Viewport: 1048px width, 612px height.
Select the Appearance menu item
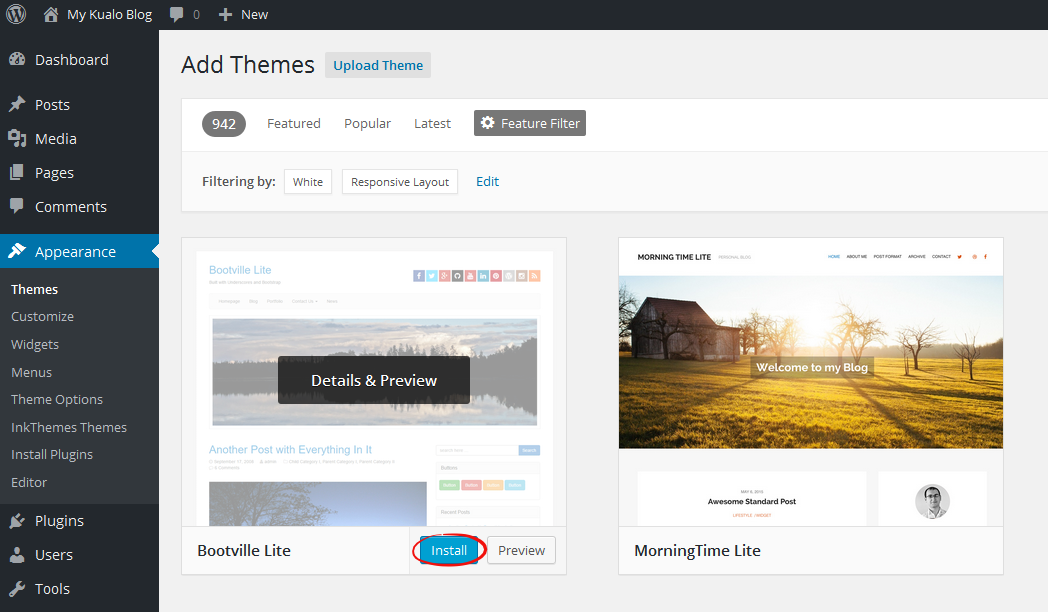80,251
